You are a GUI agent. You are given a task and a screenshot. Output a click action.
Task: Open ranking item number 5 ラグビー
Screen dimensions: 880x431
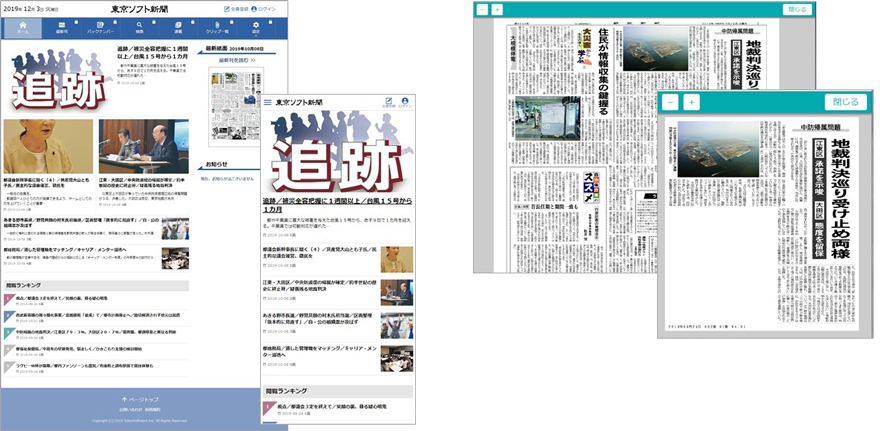click(x=96, y=367)
